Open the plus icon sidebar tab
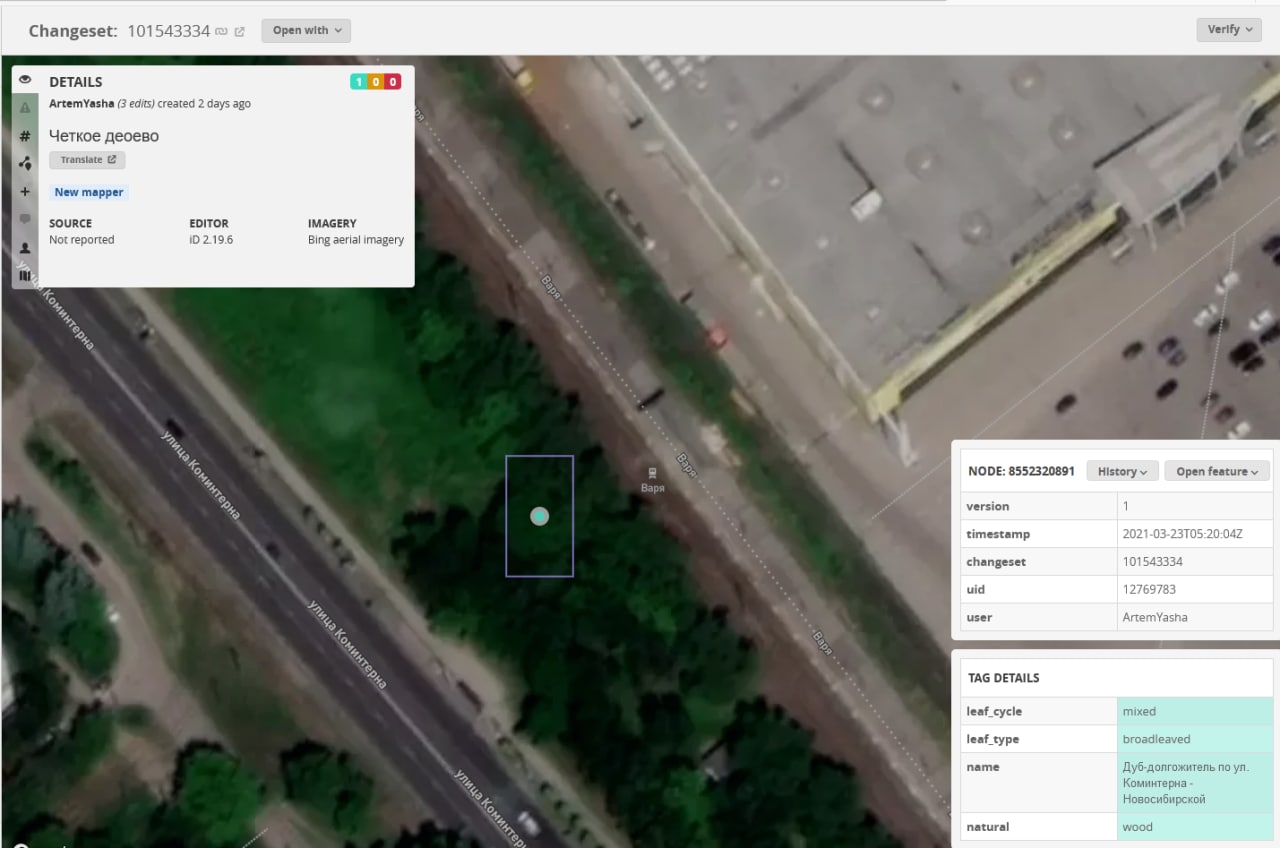 pyautogui.click(x=25, y=191)
